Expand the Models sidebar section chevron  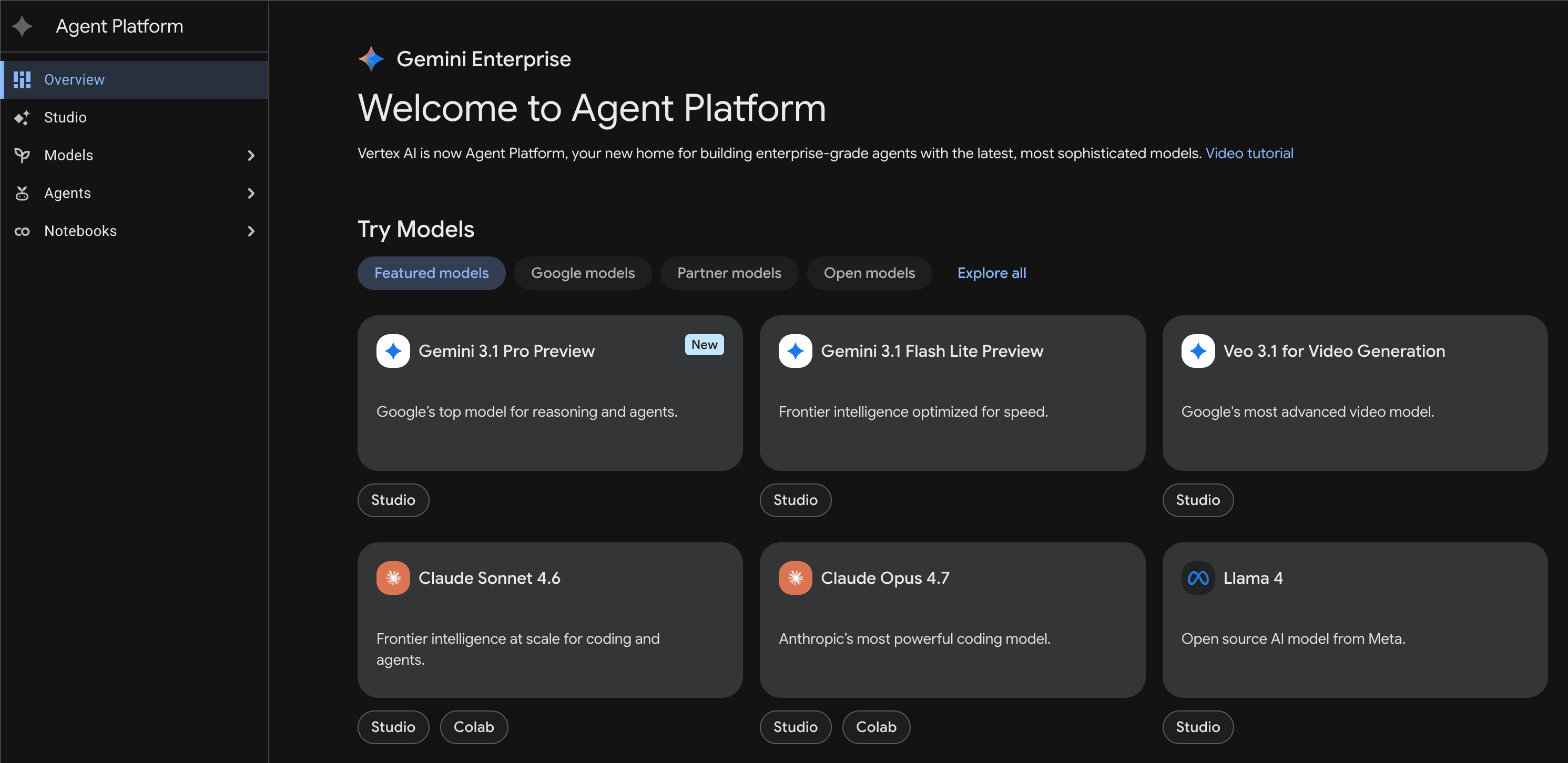point(251,156)
